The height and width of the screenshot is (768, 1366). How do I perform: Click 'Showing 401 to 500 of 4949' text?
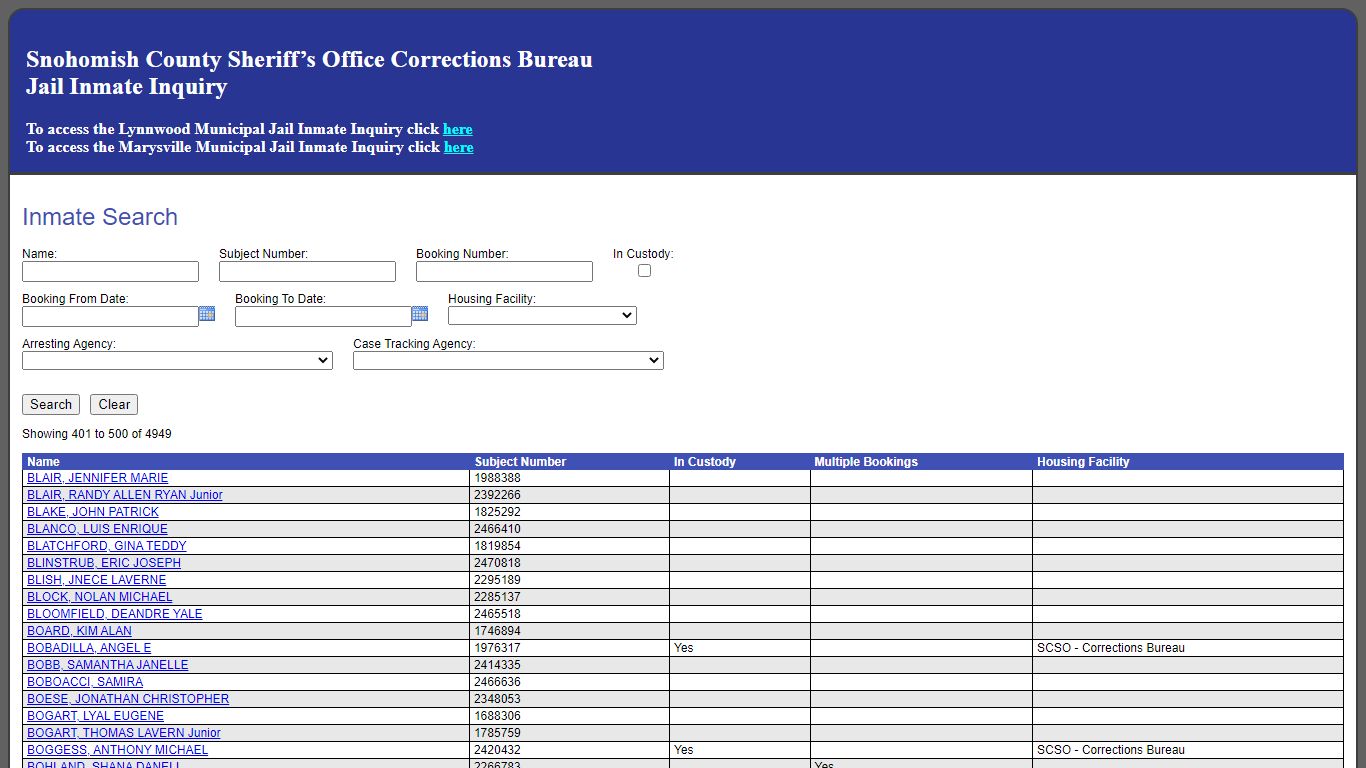(97, 434)
